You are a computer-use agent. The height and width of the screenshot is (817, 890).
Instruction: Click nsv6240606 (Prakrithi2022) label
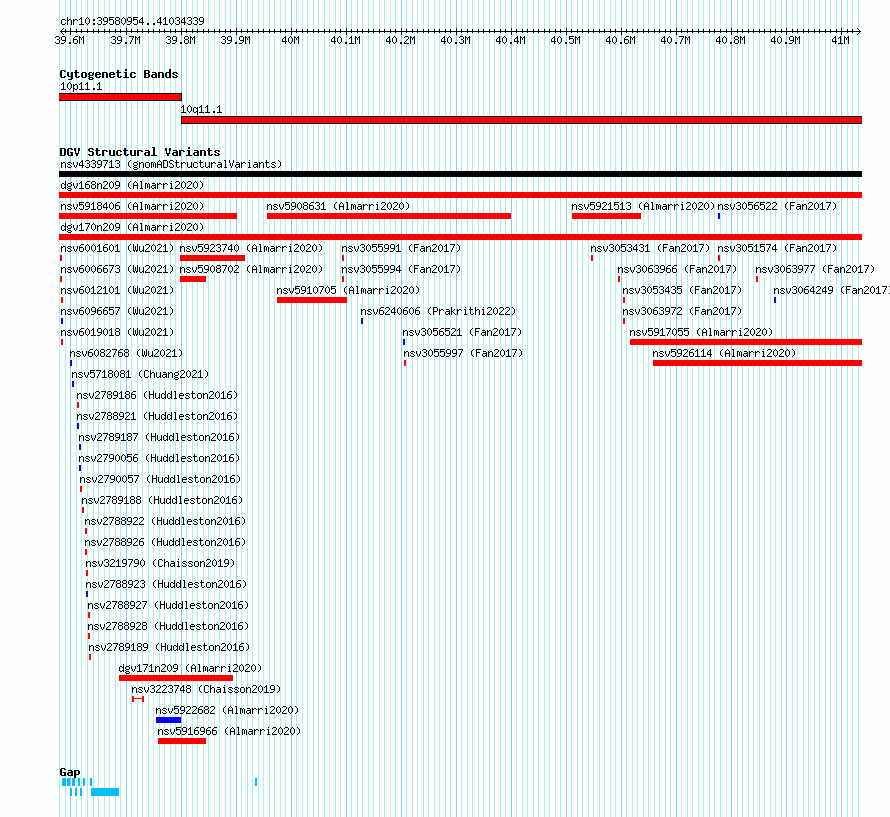[x=438, y=311]
